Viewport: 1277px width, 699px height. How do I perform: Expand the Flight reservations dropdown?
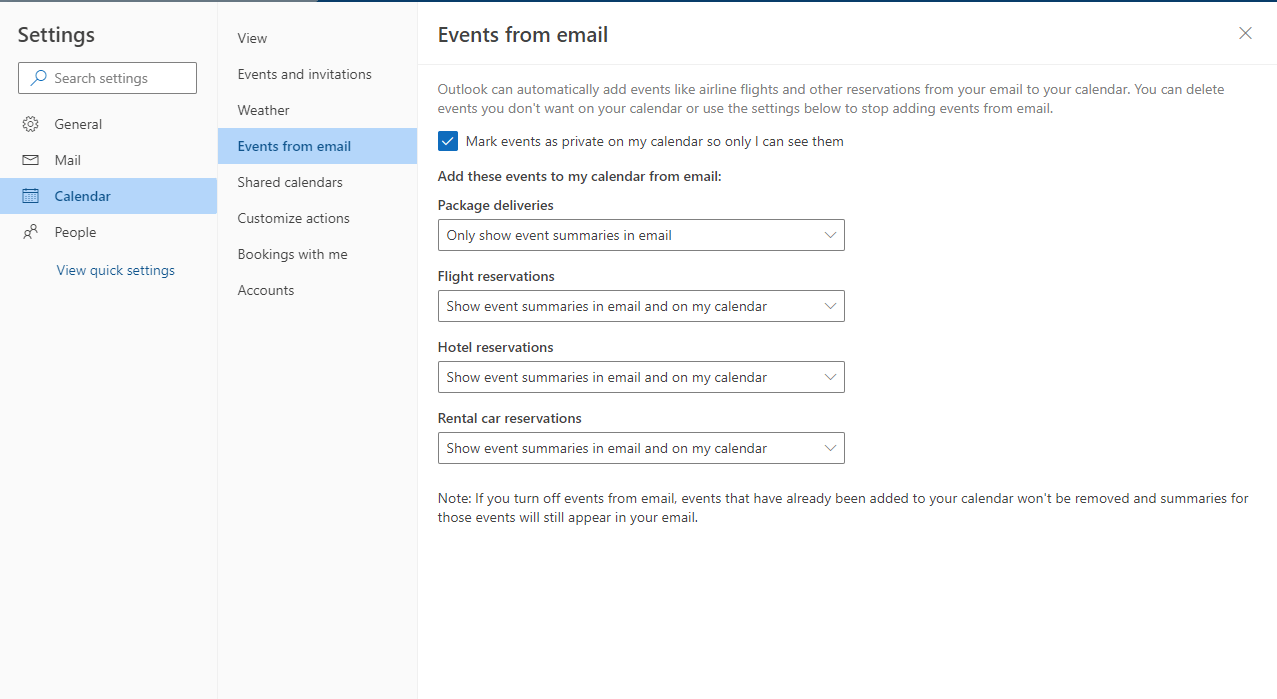click(x=641, y=306)
